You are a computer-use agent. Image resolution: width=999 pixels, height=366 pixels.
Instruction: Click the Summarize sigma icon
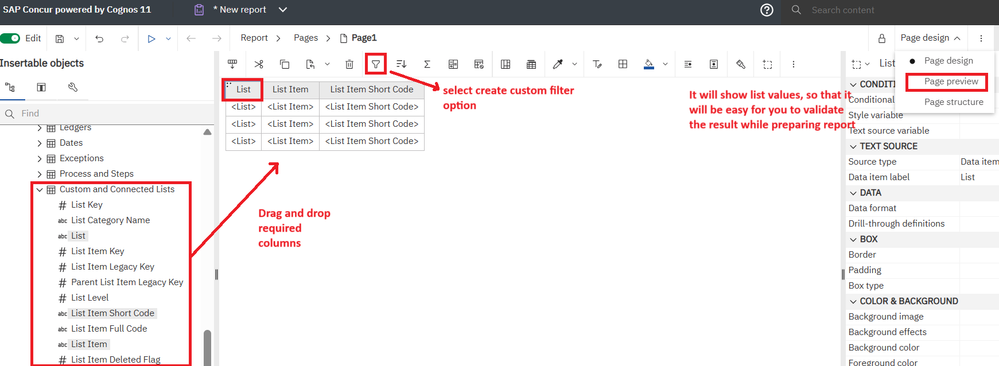427,64
